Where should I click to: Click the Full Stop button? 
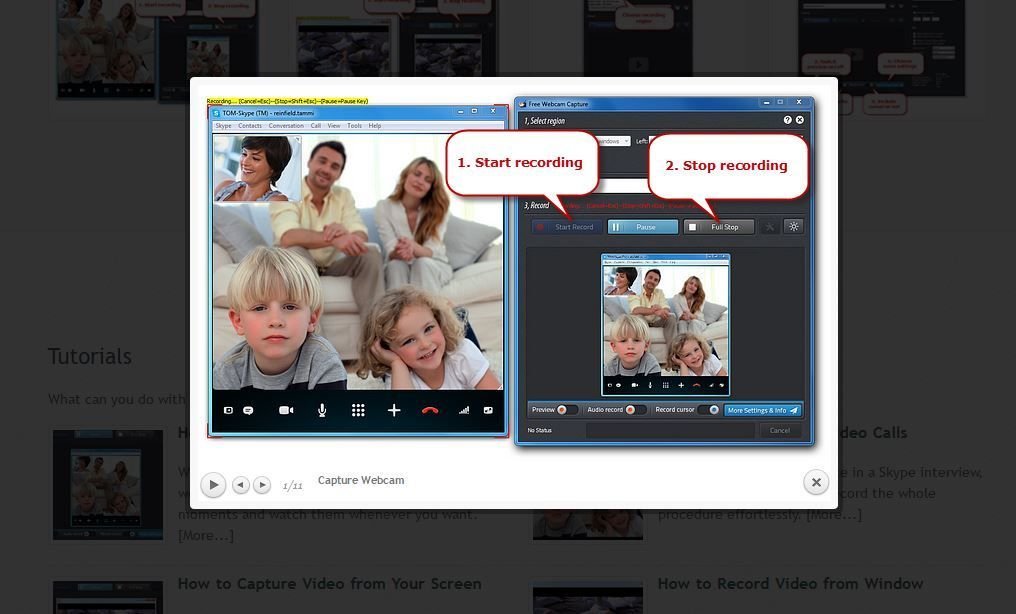719,227
